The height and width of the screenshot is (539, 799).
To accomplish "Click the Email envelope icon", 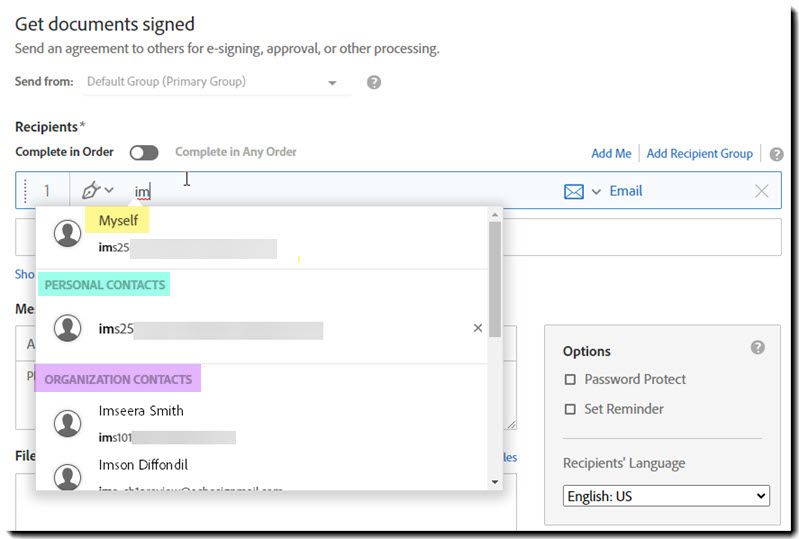I will click(574, 192).
